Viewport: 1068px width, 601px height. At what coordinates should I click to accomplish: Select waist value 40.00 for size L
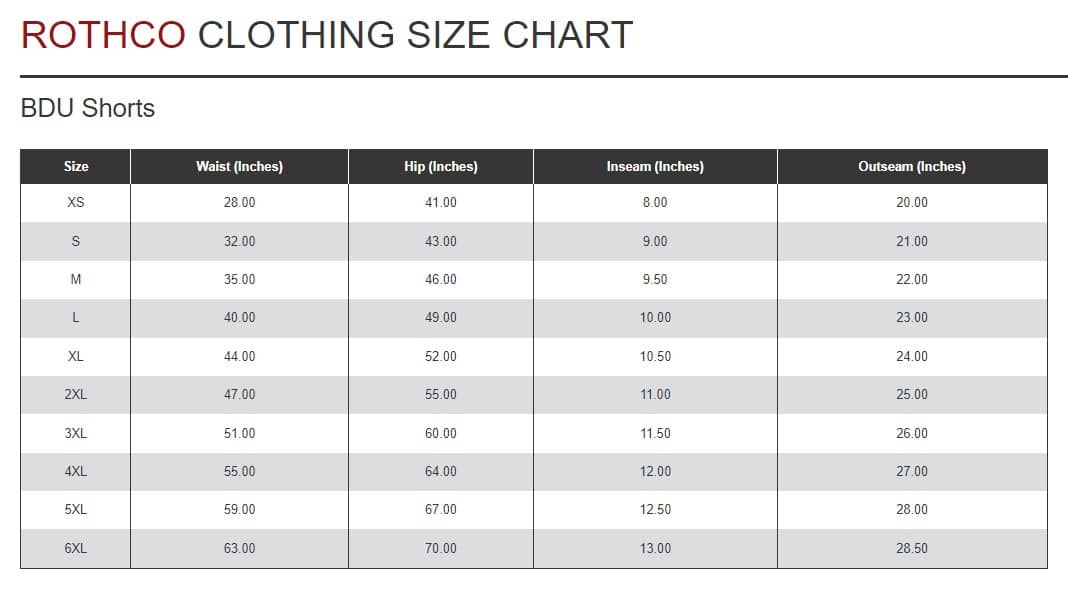239,317
